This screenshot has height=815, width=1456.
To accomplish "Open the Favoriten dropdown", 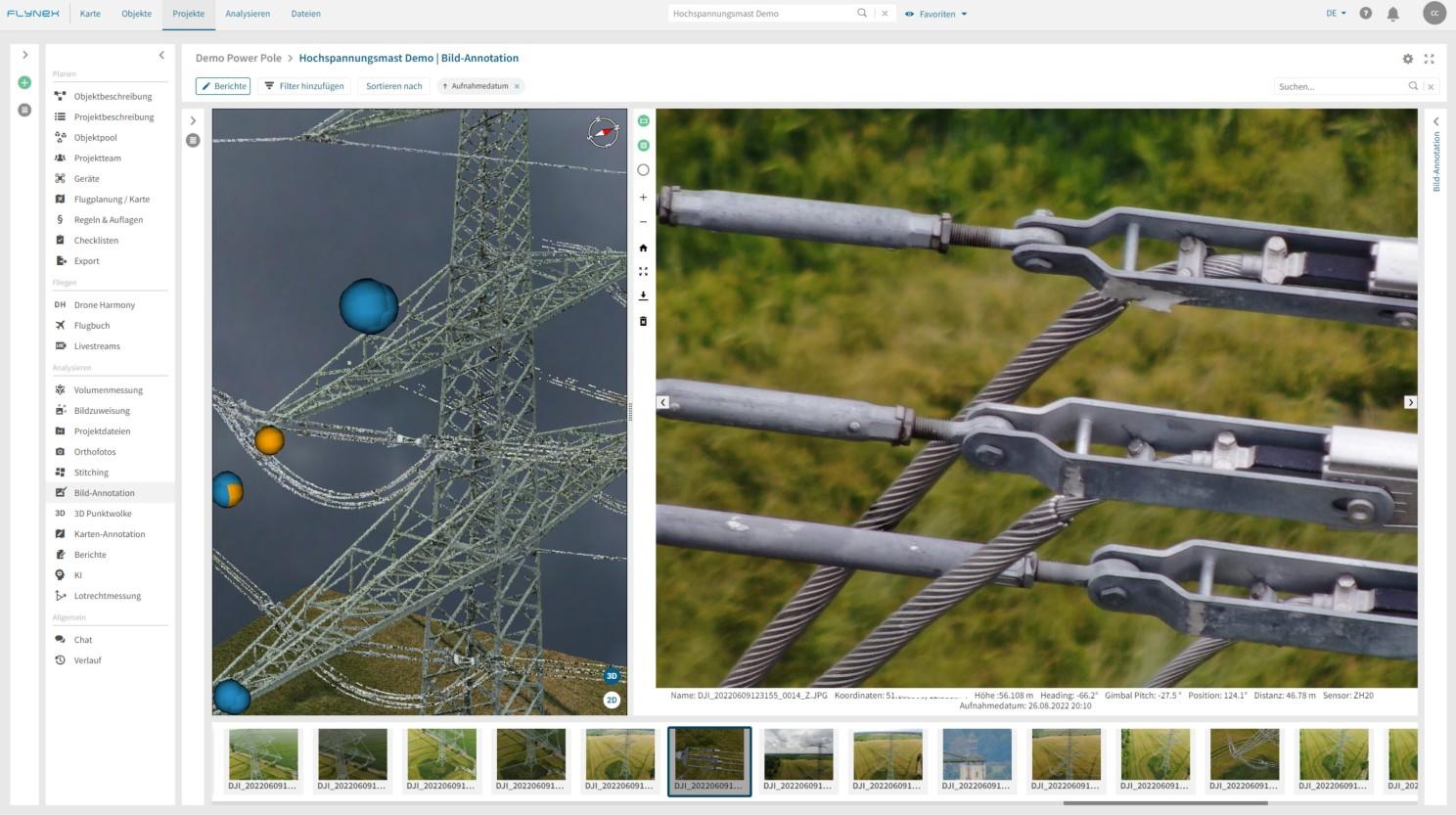I will click(x=936, y=14).
